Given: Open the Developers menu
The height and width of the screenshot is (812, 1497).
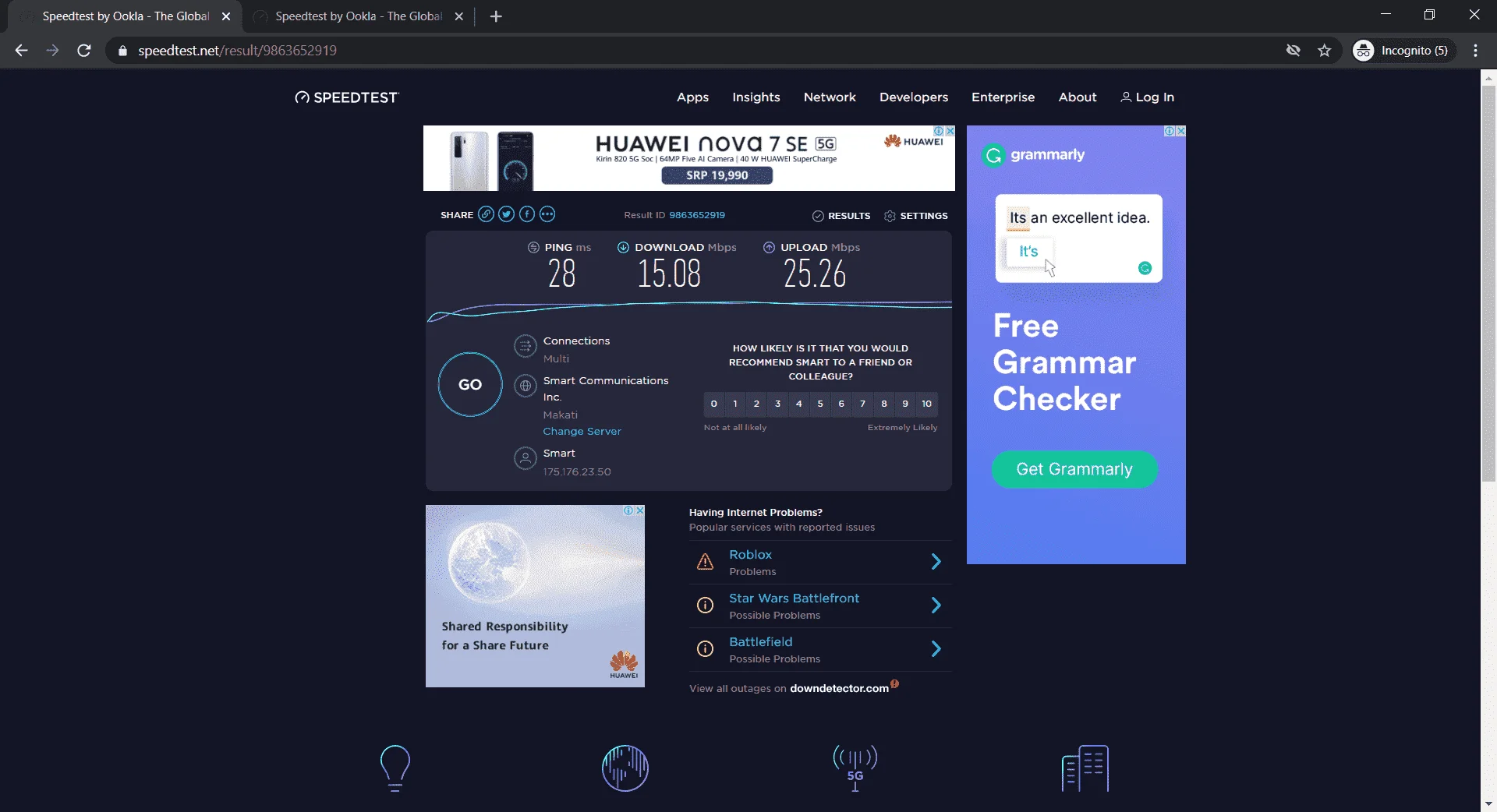Looking at the screenshot, I should click(914, 97).
